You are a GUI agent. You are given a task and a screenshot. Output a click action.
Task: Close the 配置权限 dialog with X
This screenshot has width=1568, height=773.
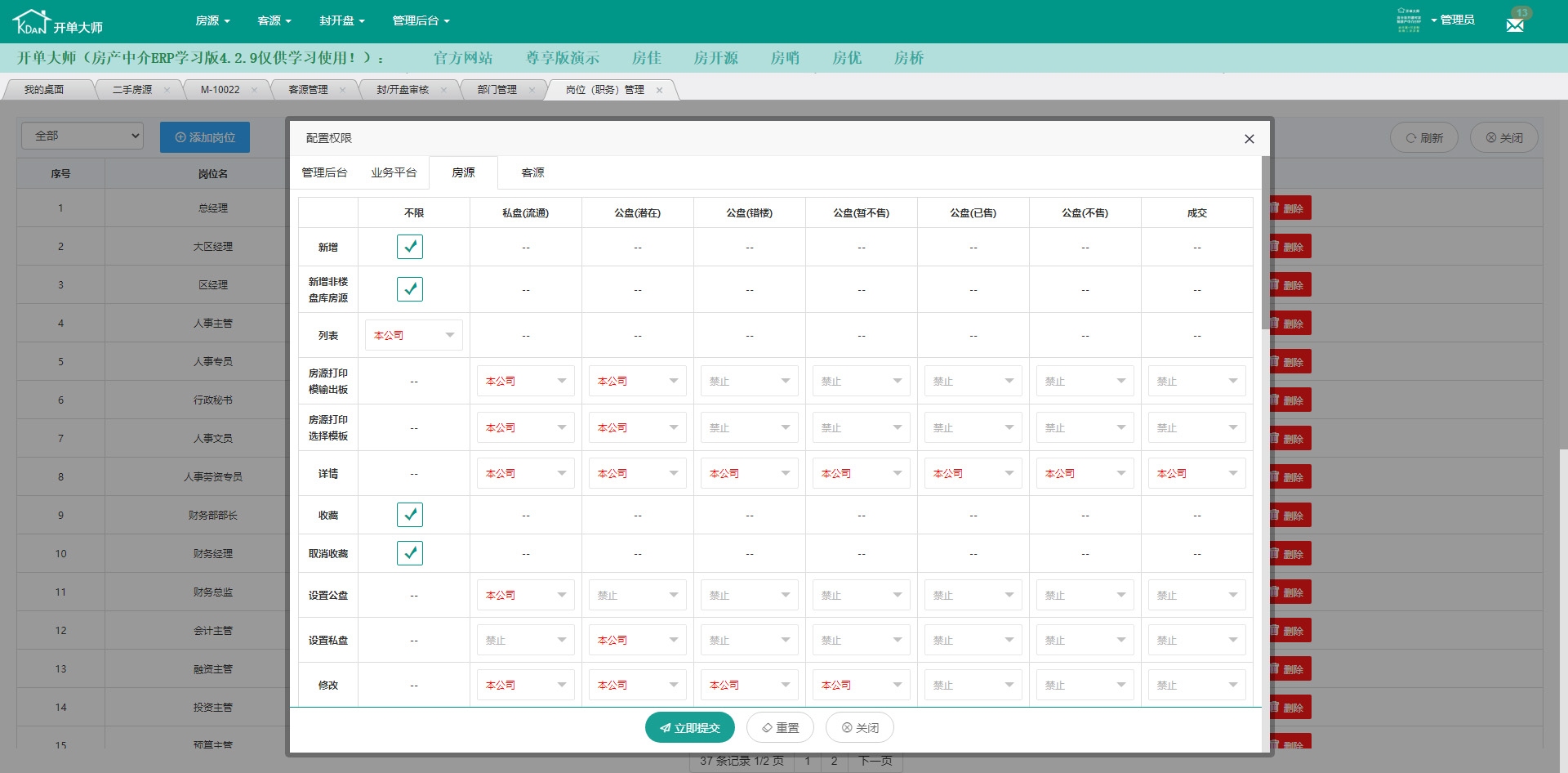coord(1249,139)
